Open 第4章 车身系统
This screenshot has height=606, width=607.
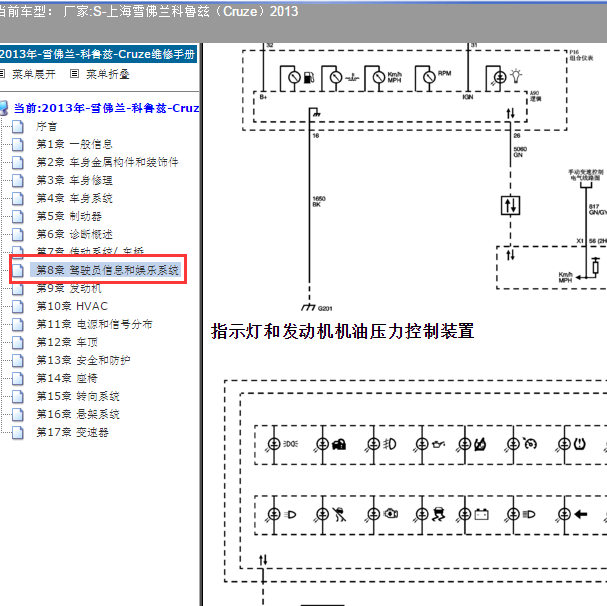click(74, 198)
